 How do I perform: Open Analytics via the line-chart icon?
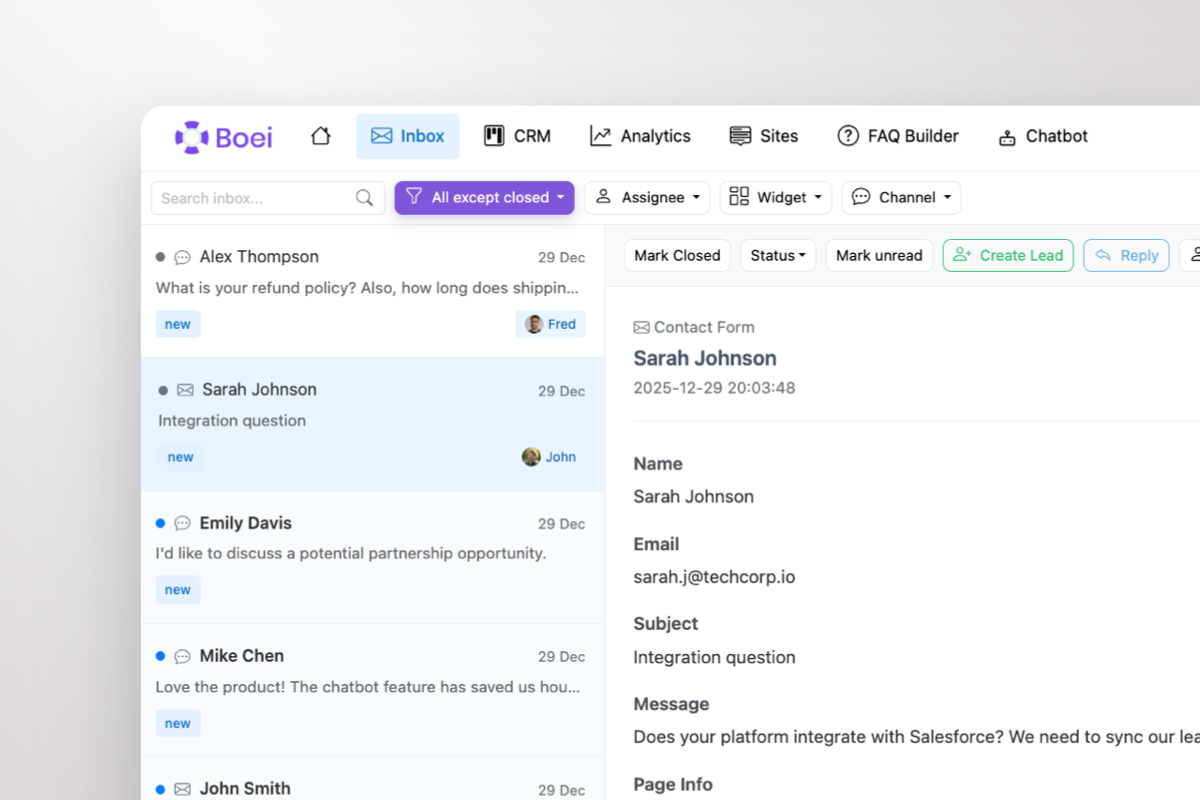point(600,135)
